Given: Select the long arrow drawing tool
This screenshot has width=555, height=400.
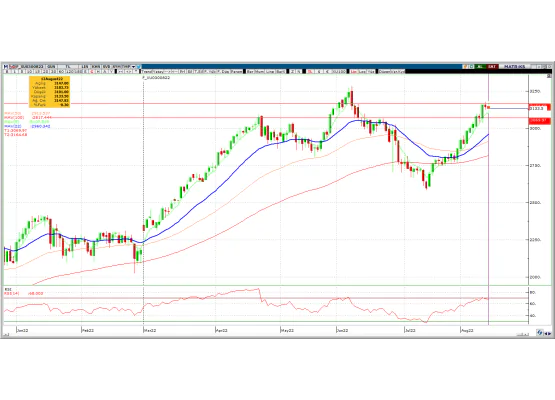Looking at the screenshot, I should (167, 71).
